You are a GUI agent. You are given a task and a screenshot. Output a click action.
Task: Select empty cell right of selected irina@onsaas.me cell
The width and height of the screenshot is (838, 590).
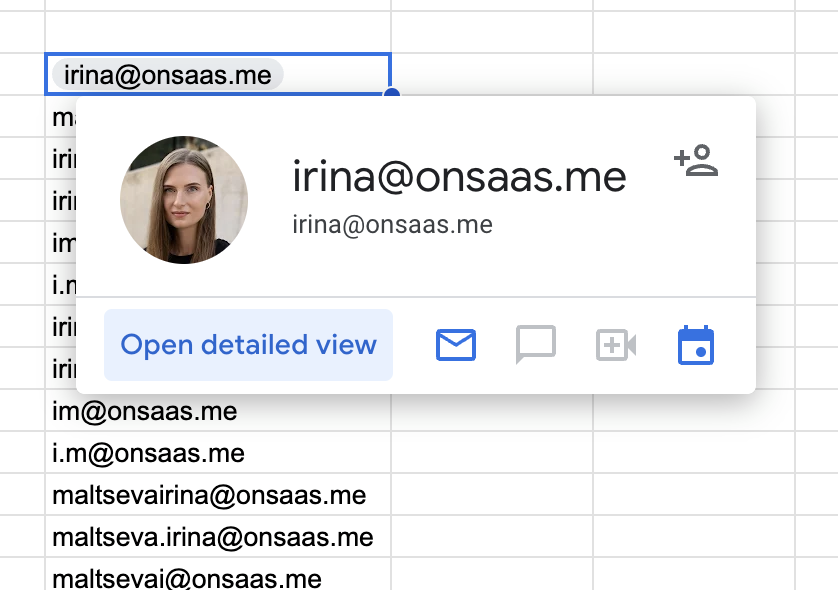(x=492, y=74)
